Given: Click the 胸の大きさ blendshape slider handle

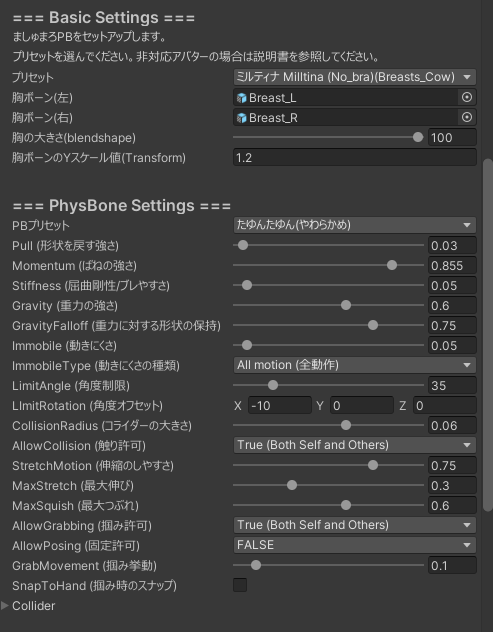Looking at the screenshot, I should pyautogui.click(x=418, y=137).
